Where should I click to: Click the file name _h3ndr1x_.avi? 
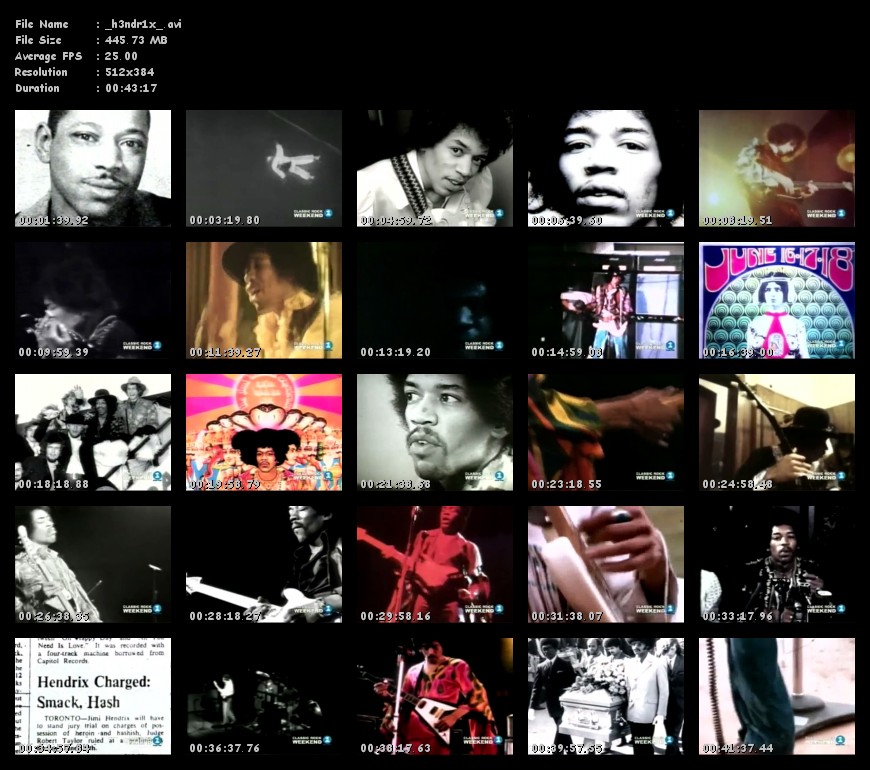pos(143,24)
